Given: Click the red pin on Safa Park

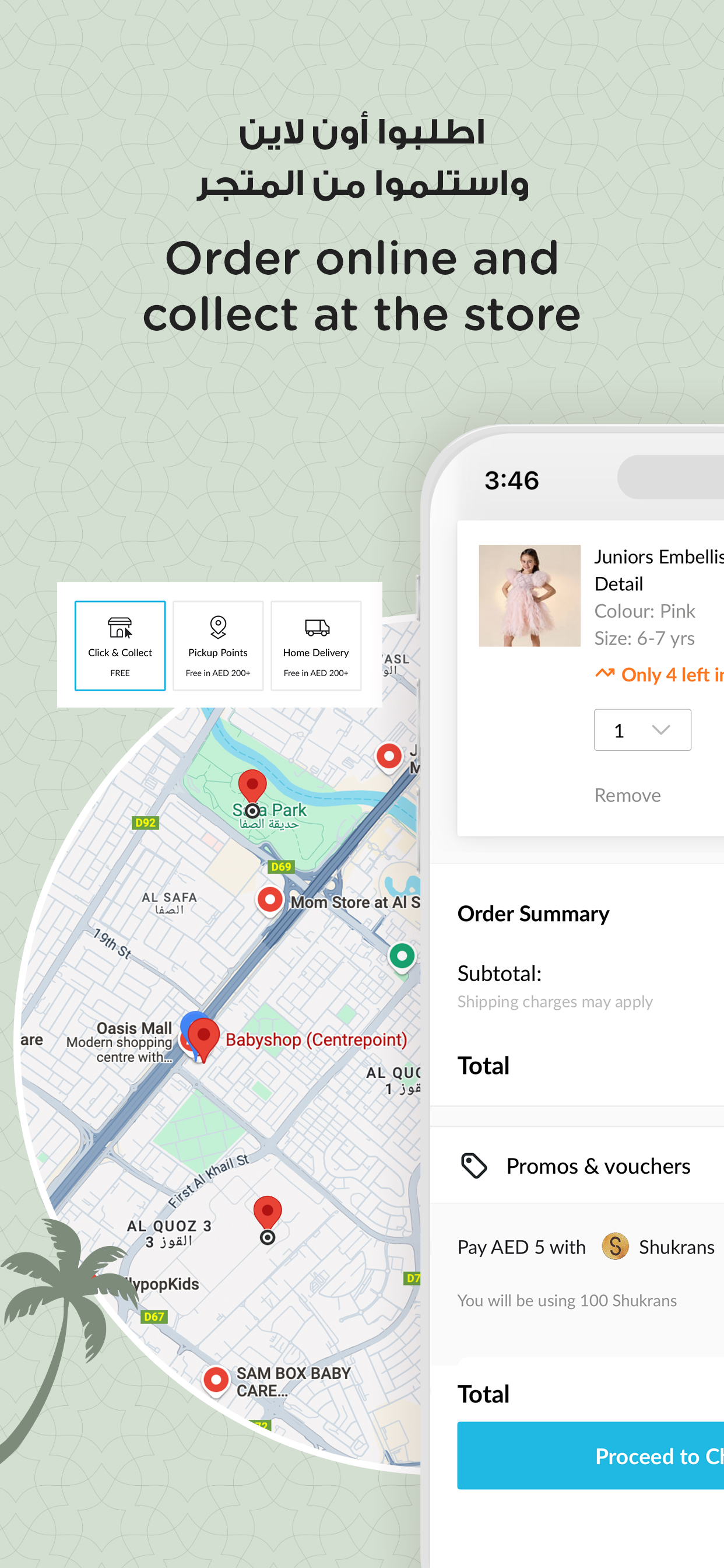Looking at the screenshot, I should point(252,787).
